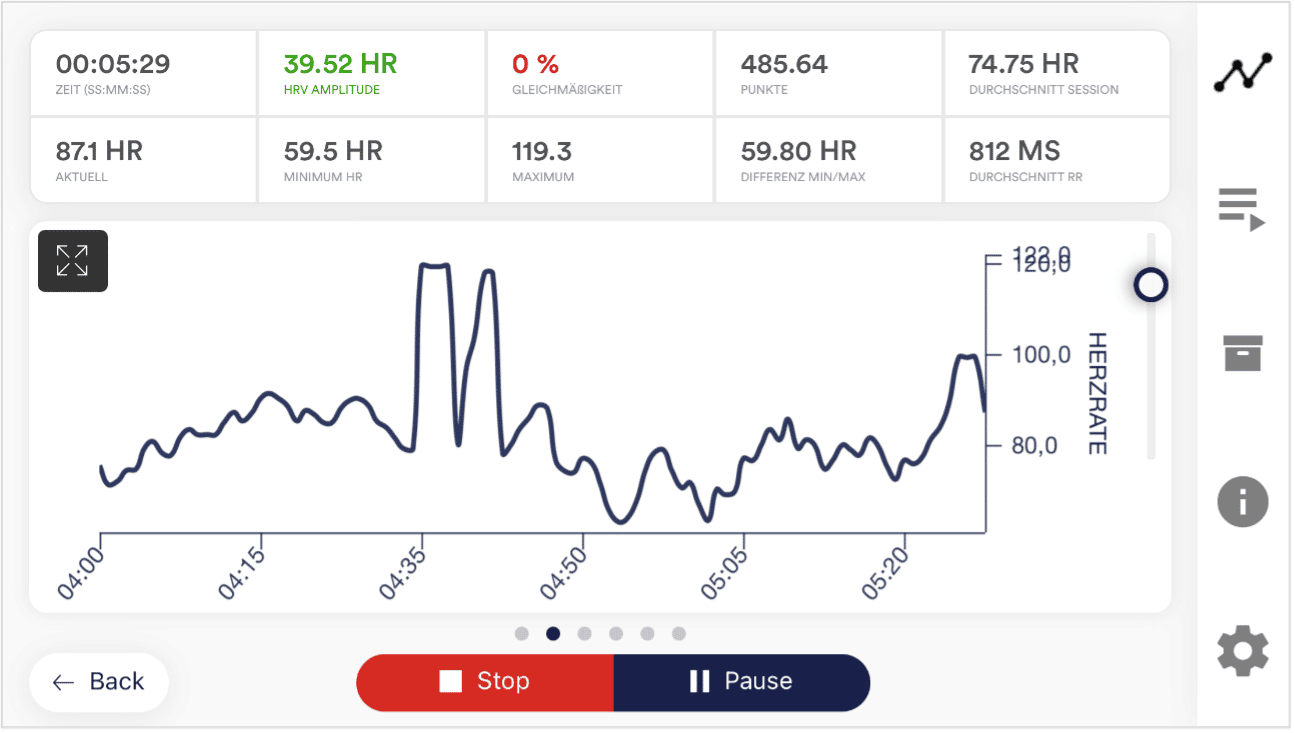1295x733 pixels.
Task: Pause the running session
Action: [741, 682]
